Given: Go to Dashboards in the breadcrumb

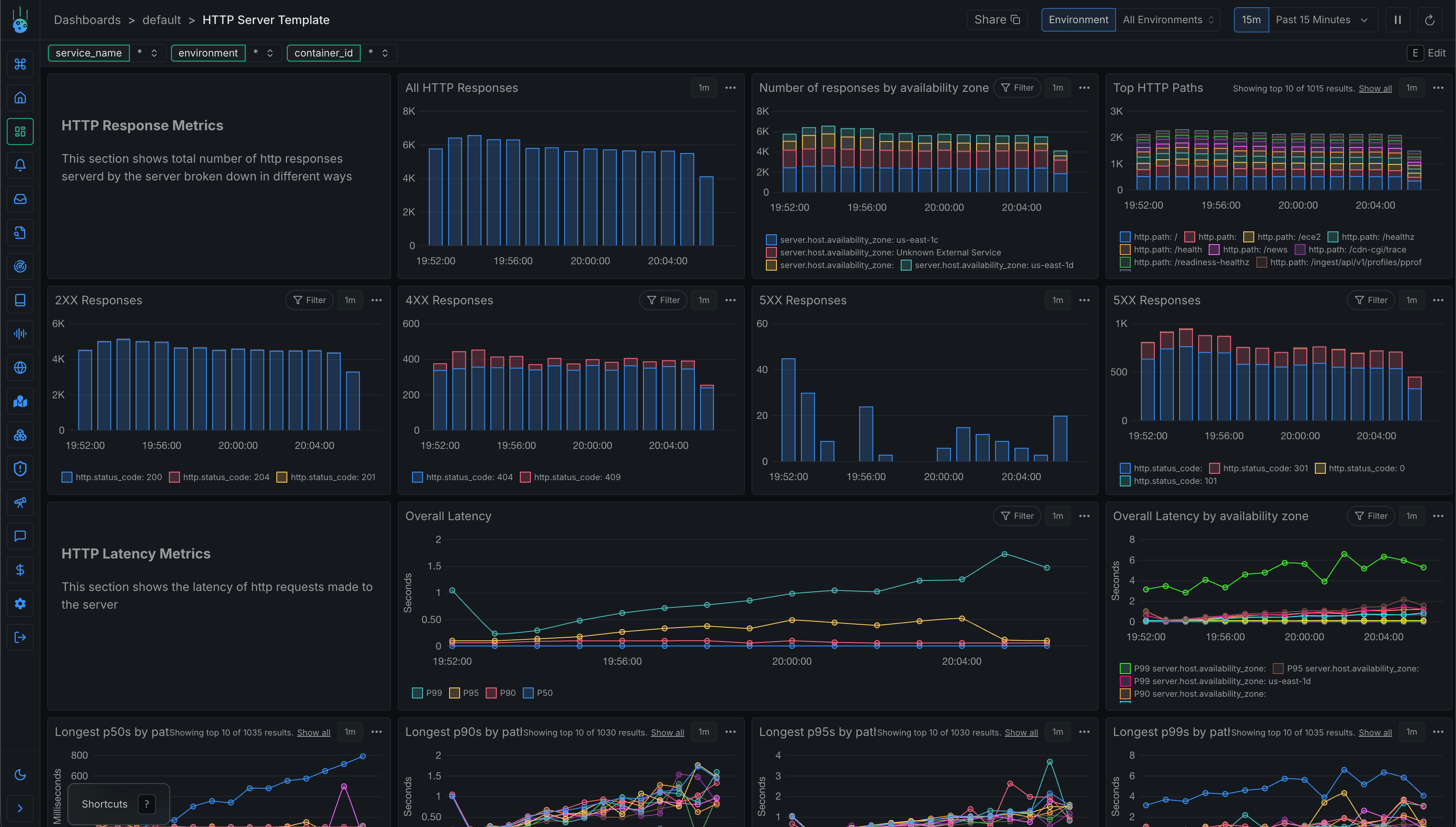Looking at the screenshot, I should click(87, 19).
